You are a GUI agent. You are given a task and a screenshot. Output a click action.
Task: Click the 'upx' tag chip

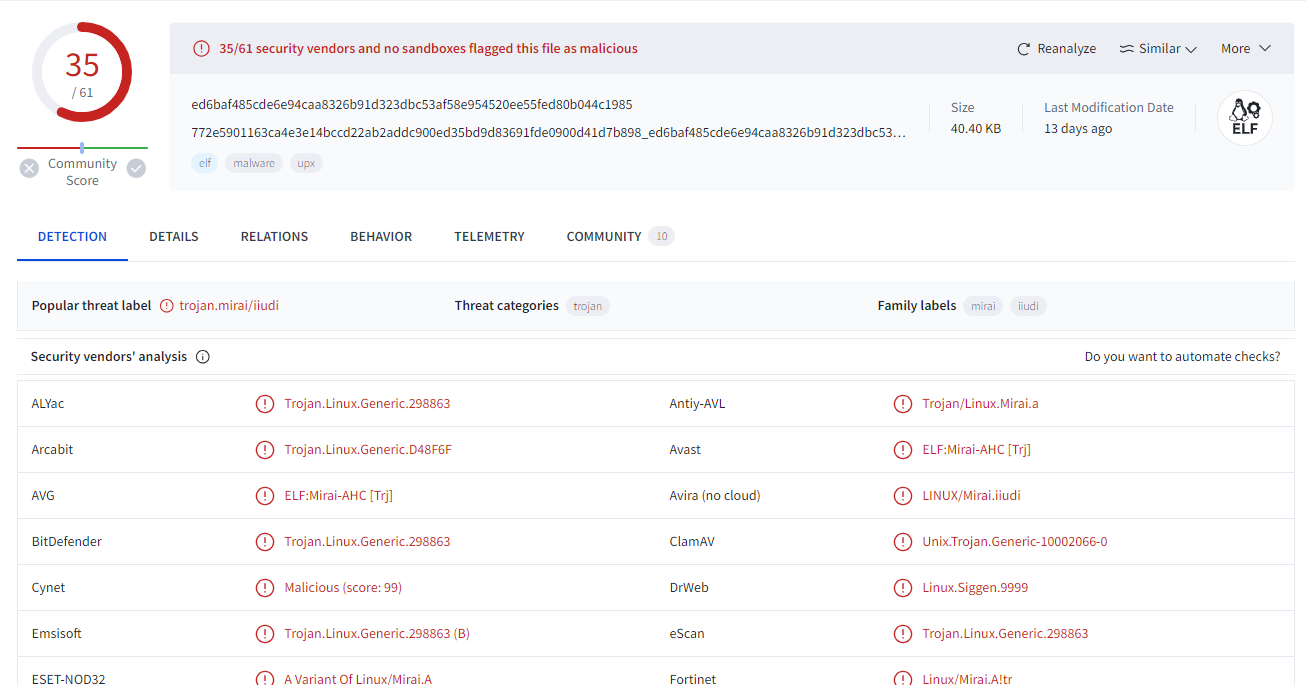tap(306, 163)
